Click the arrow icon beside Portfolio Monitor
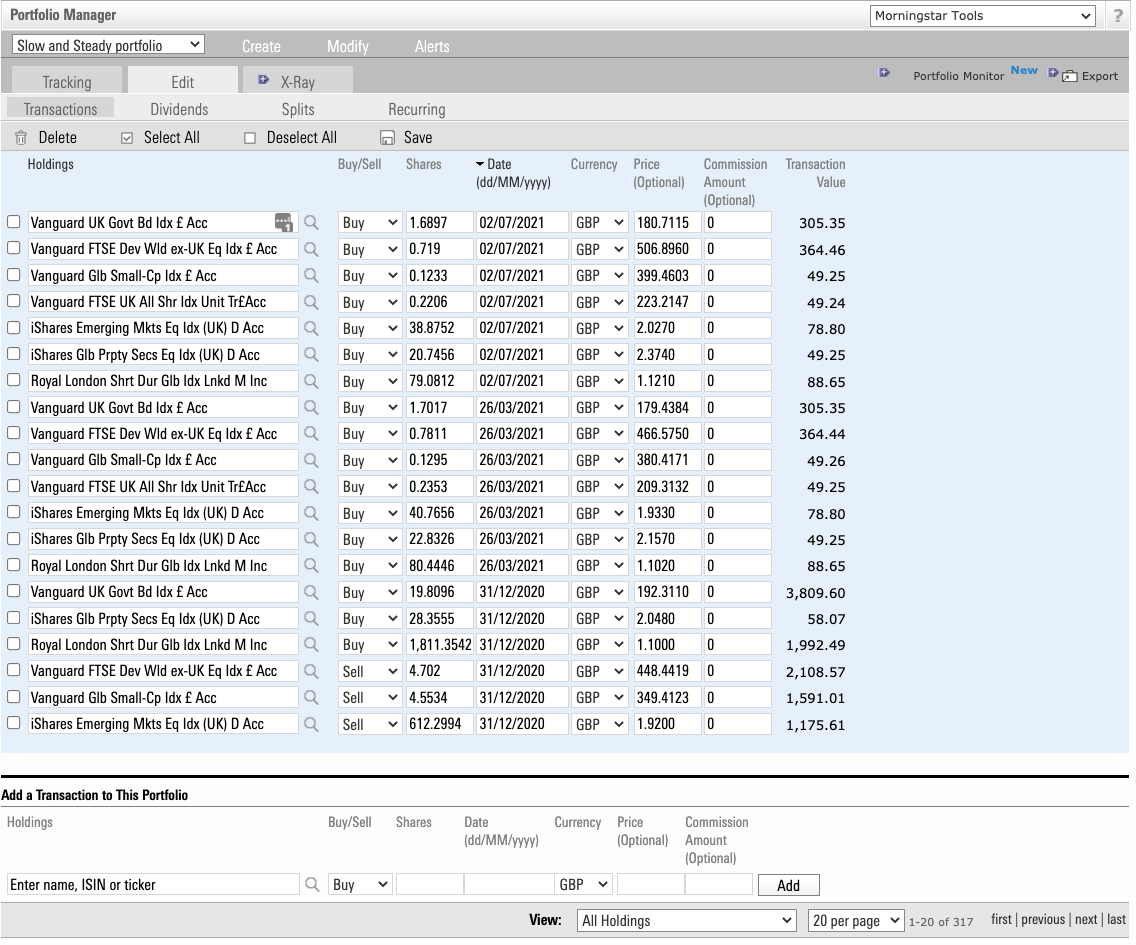Image resolution: width=1136 pixels, height=945 pixels. point(884,73)
